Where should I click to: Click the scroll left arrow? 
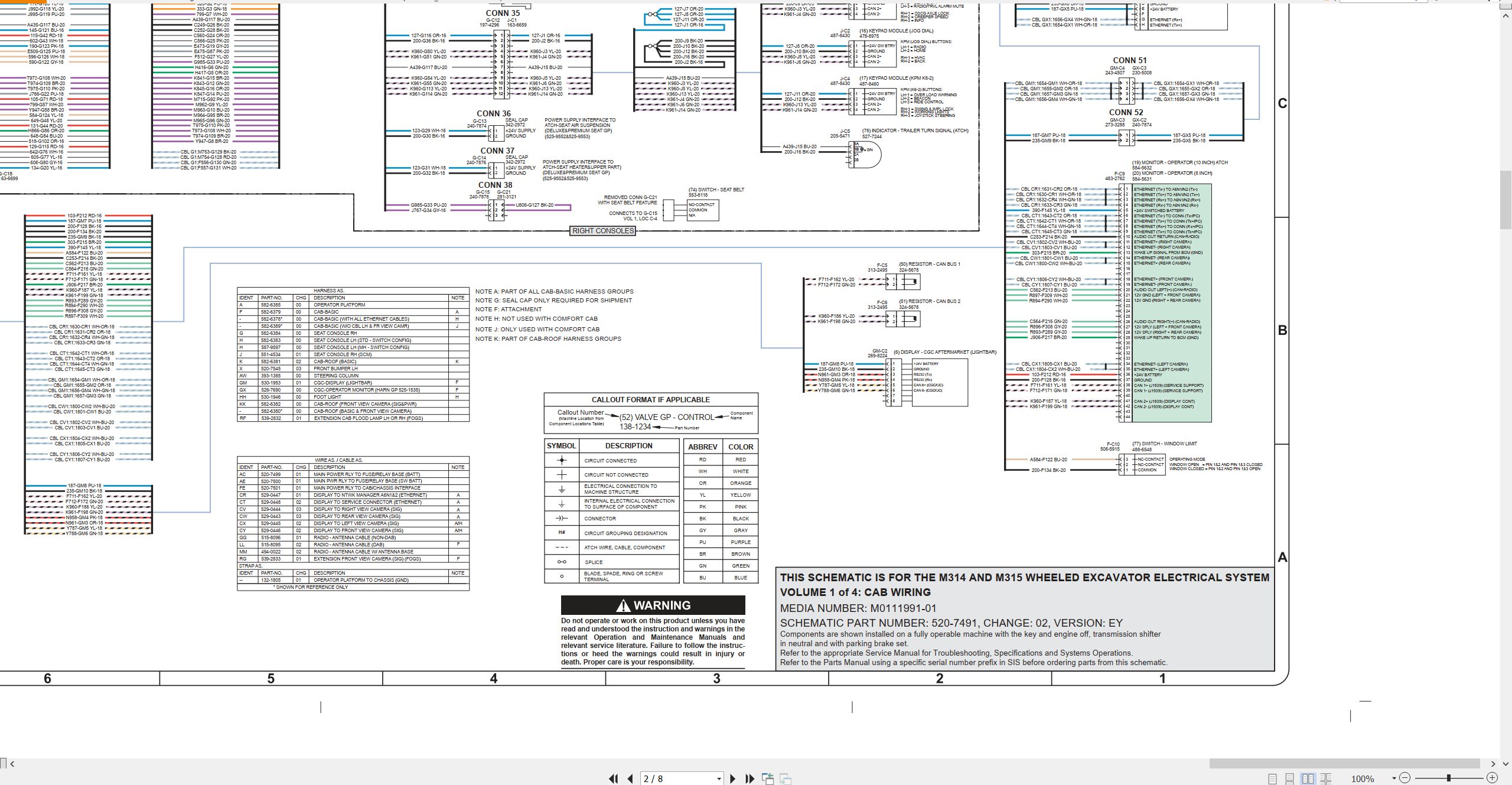point(12,764)
